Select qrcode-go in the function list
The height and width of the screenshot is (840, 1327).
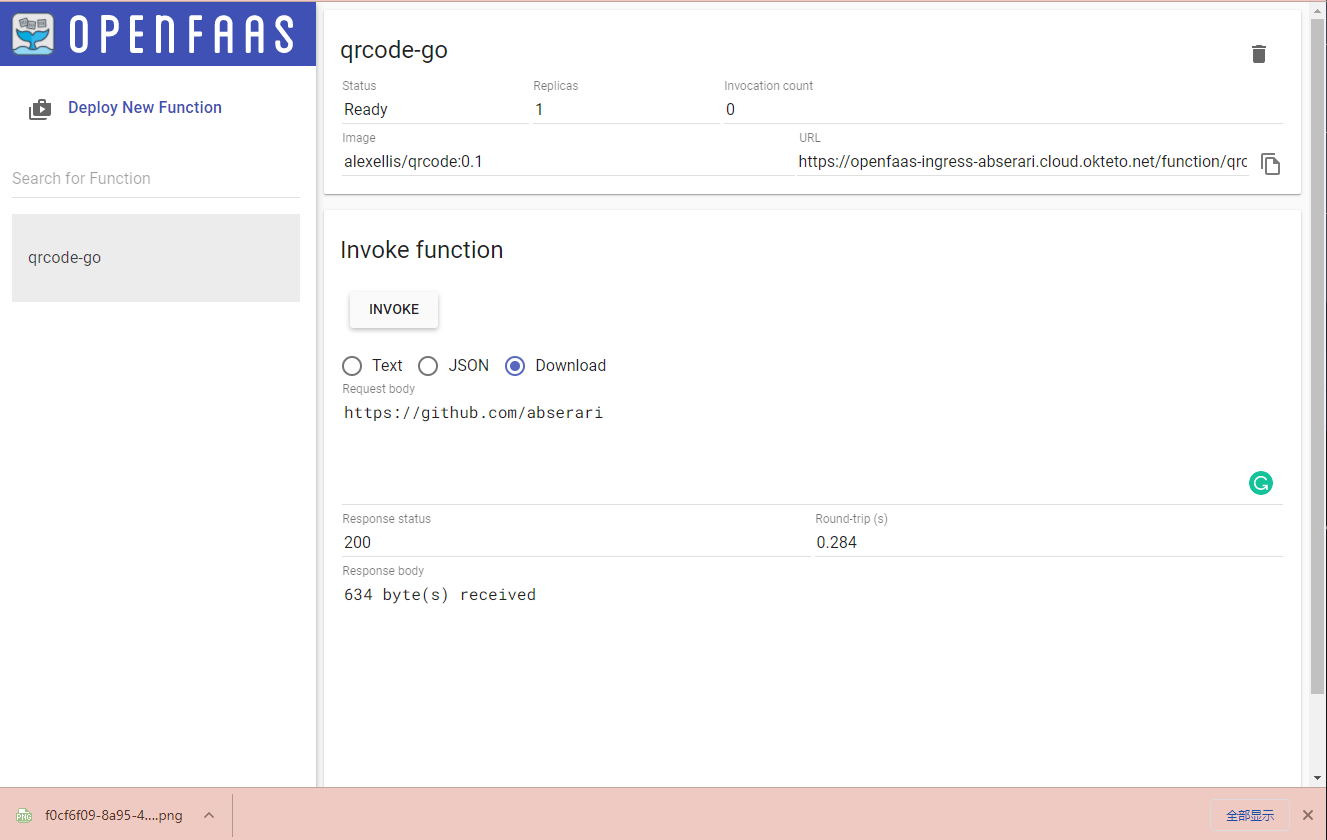[156, 258]
